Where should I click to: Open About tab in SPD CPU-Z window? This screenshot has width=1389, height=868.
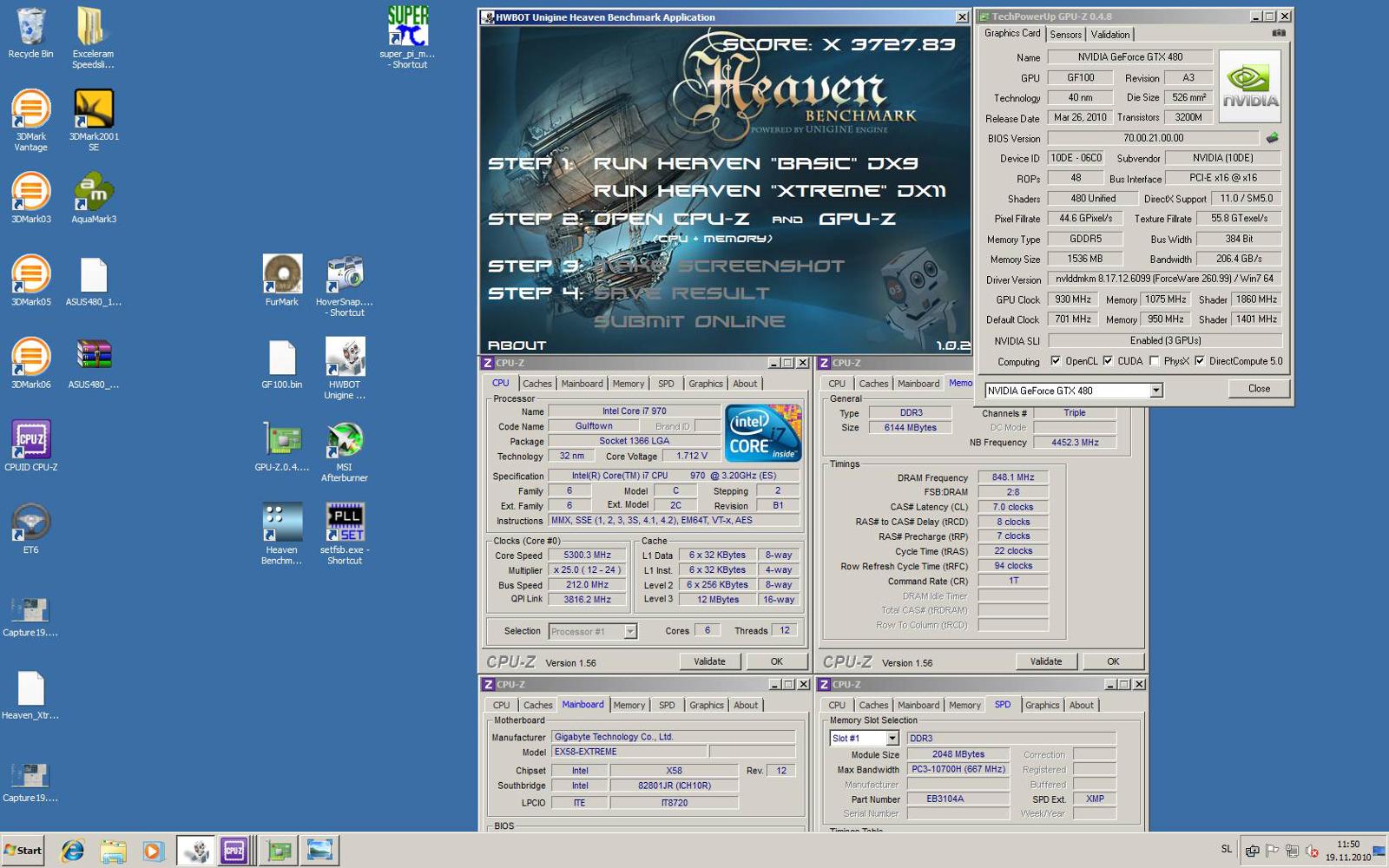pyautogui.click(x=1081, y=706)
